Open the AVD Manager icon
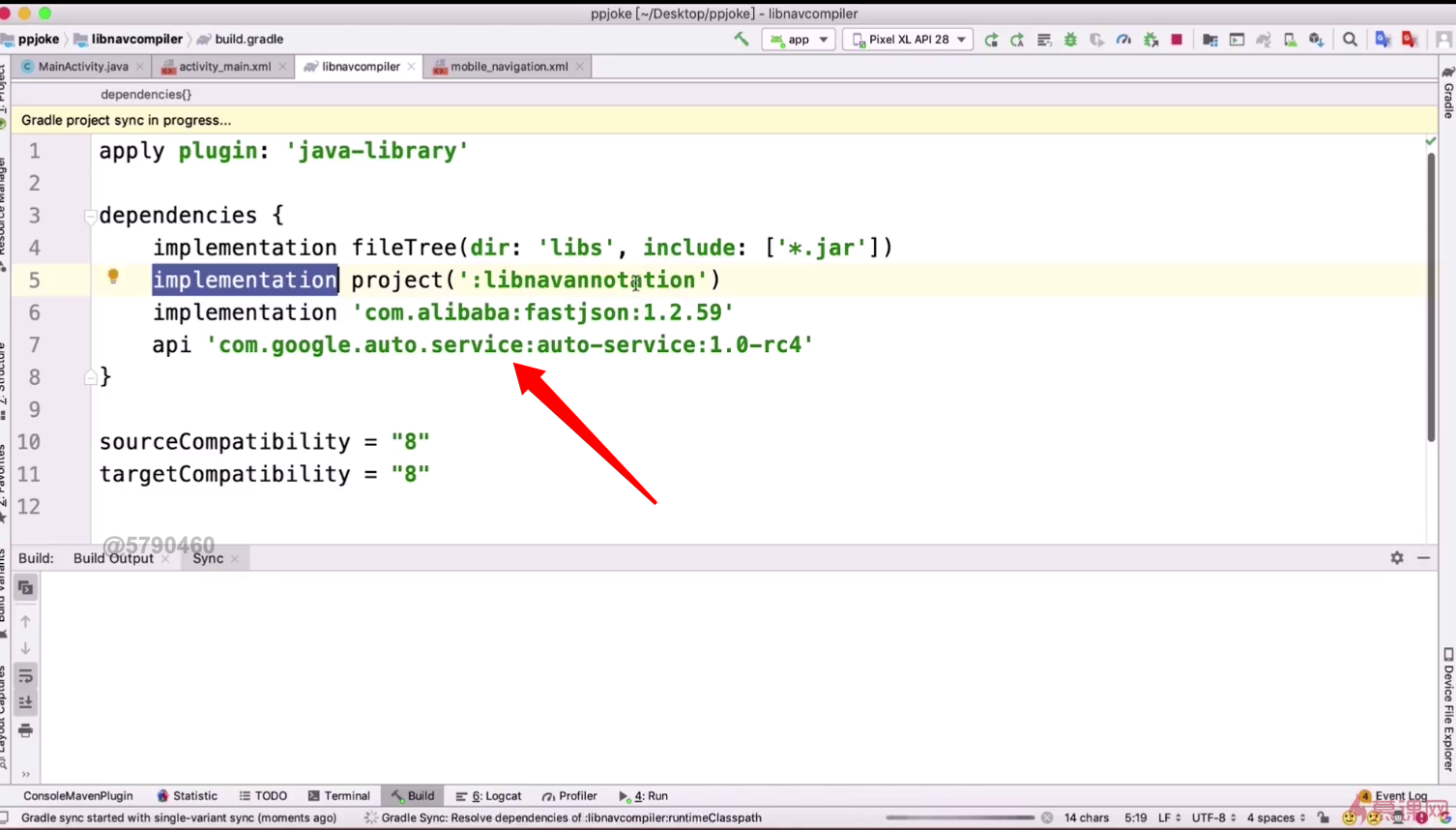Viewport: 1456px width, 830px height. click(x=1290, y=40)
